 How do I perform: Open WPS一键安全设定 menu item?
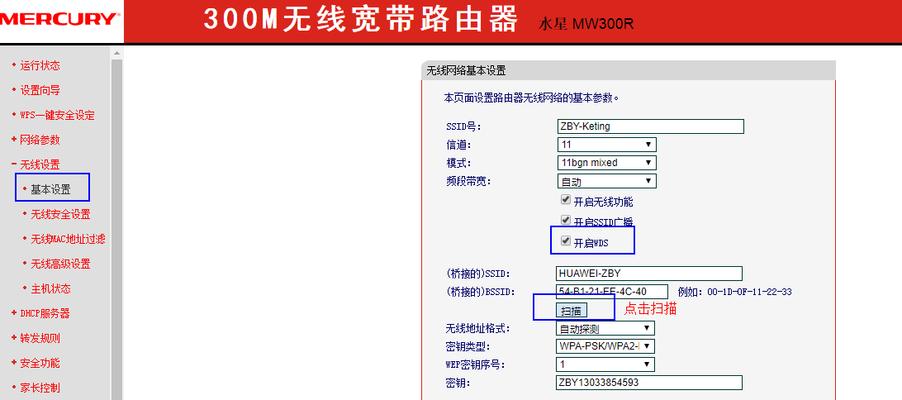tap(57, 115)
